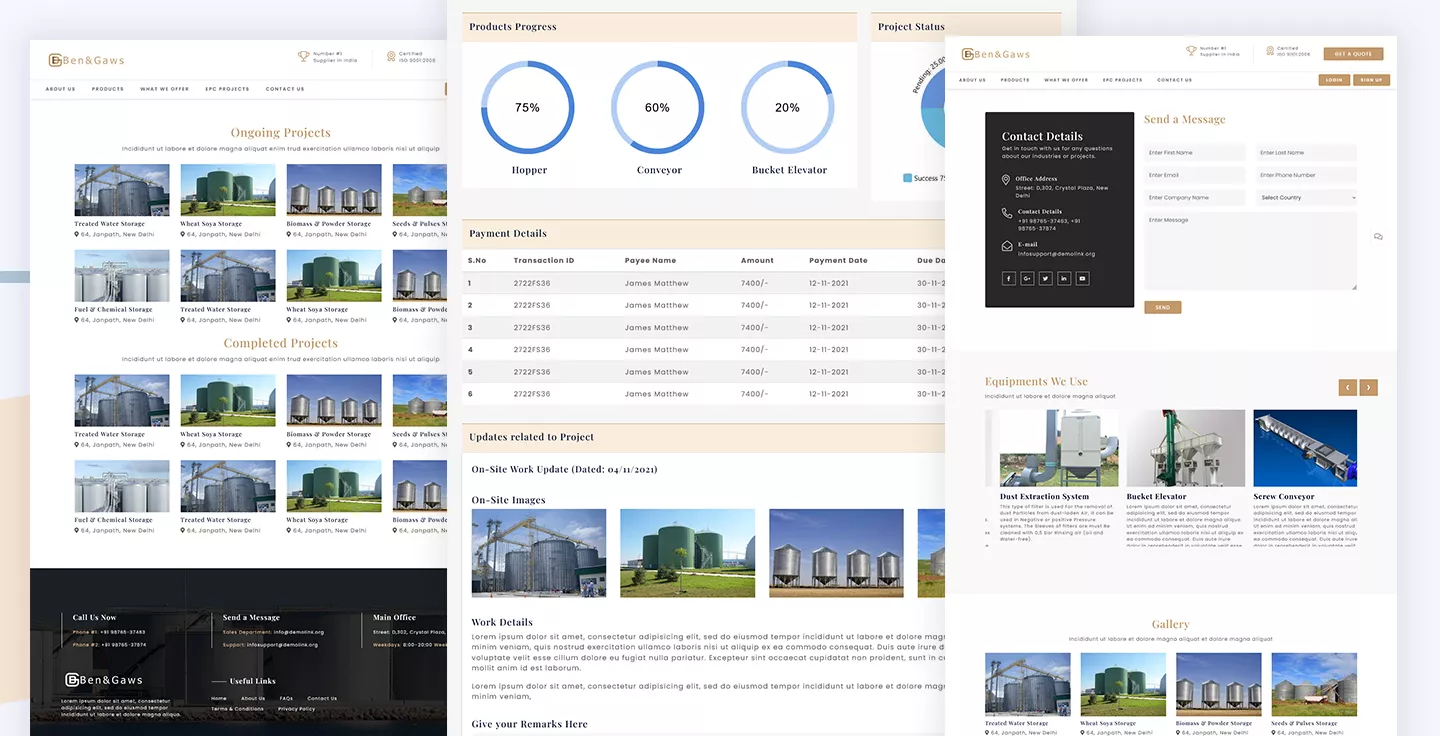1440x736 pixels.
Task: Open the floating chat bubble icon
Action: click(1378, 237)
